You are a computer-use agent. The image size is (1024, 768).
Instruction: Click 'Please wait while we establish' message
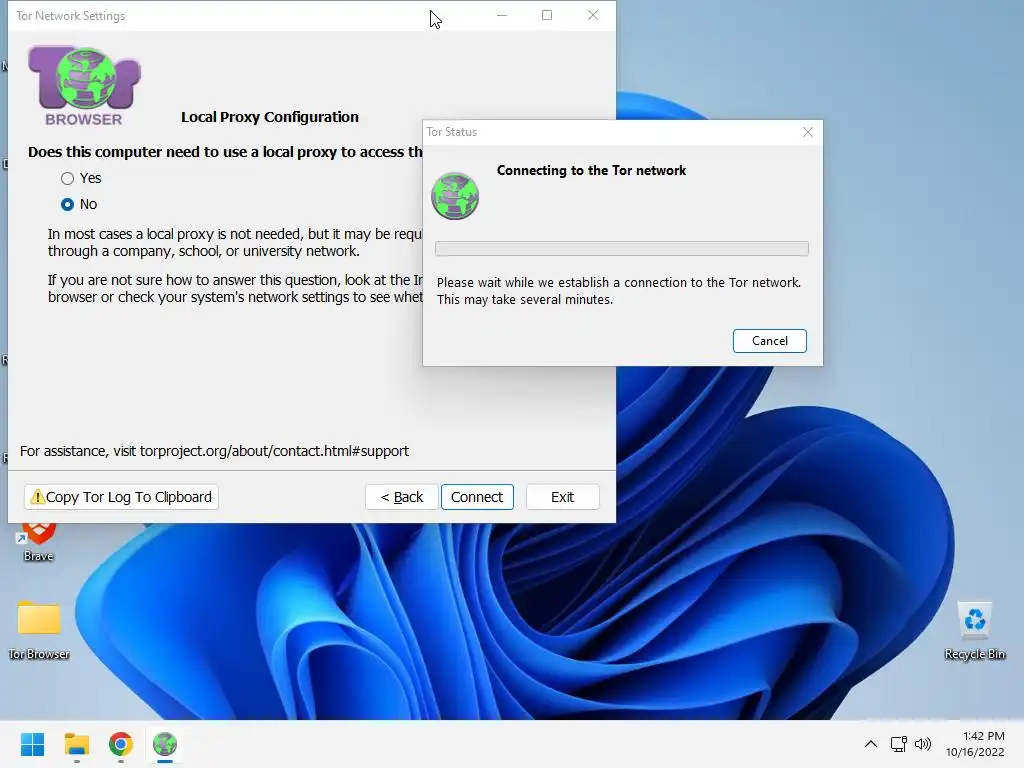pyautogui.click(x=618, y=291)
